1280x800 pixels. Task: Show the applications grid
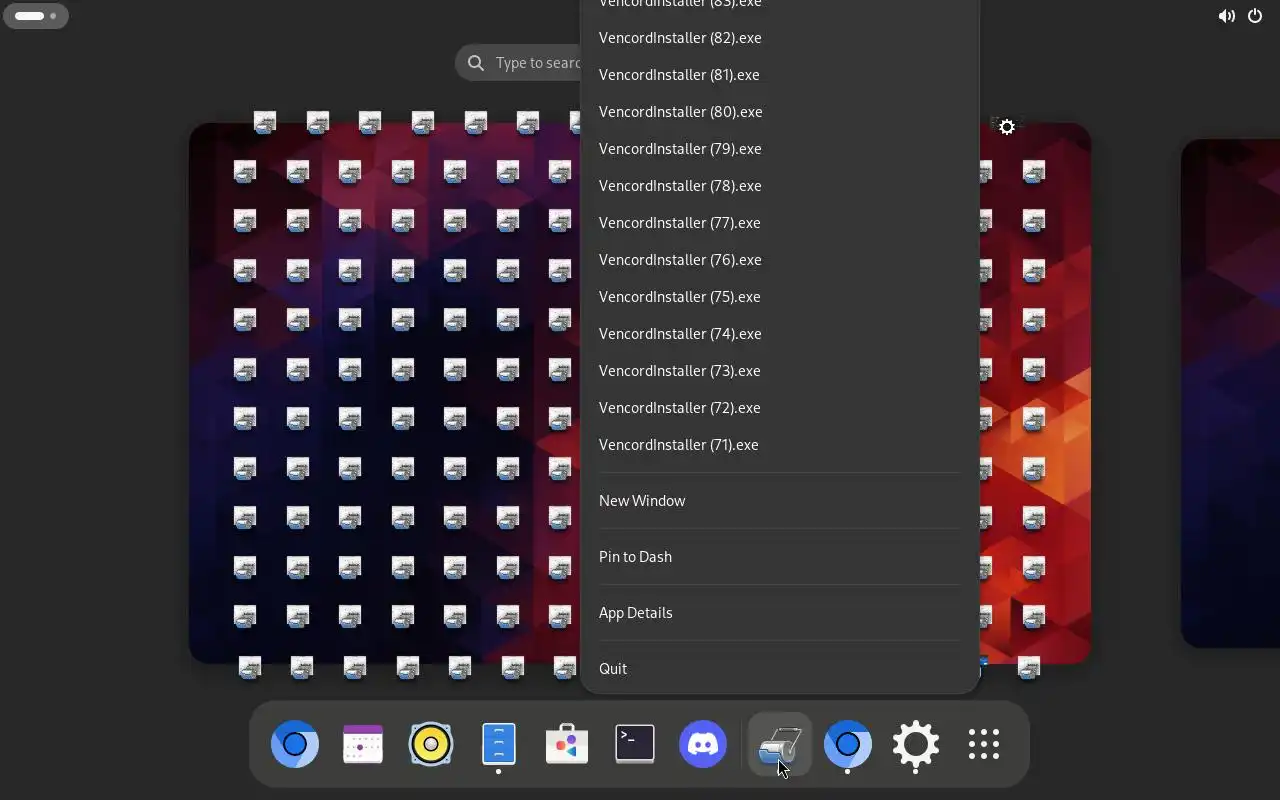pyautogui.click(x=984, y=744)
